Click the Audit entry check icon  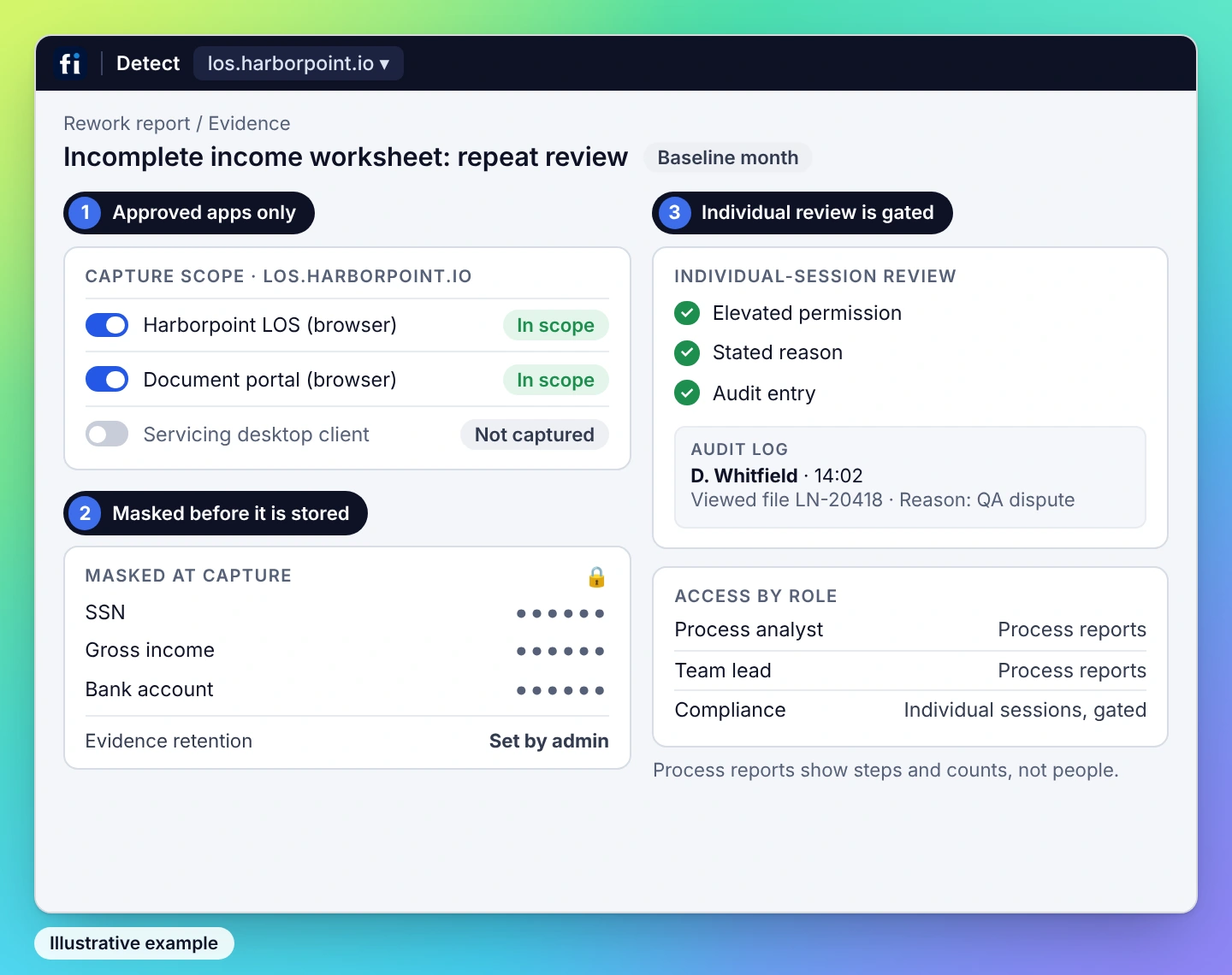point(687,393)
